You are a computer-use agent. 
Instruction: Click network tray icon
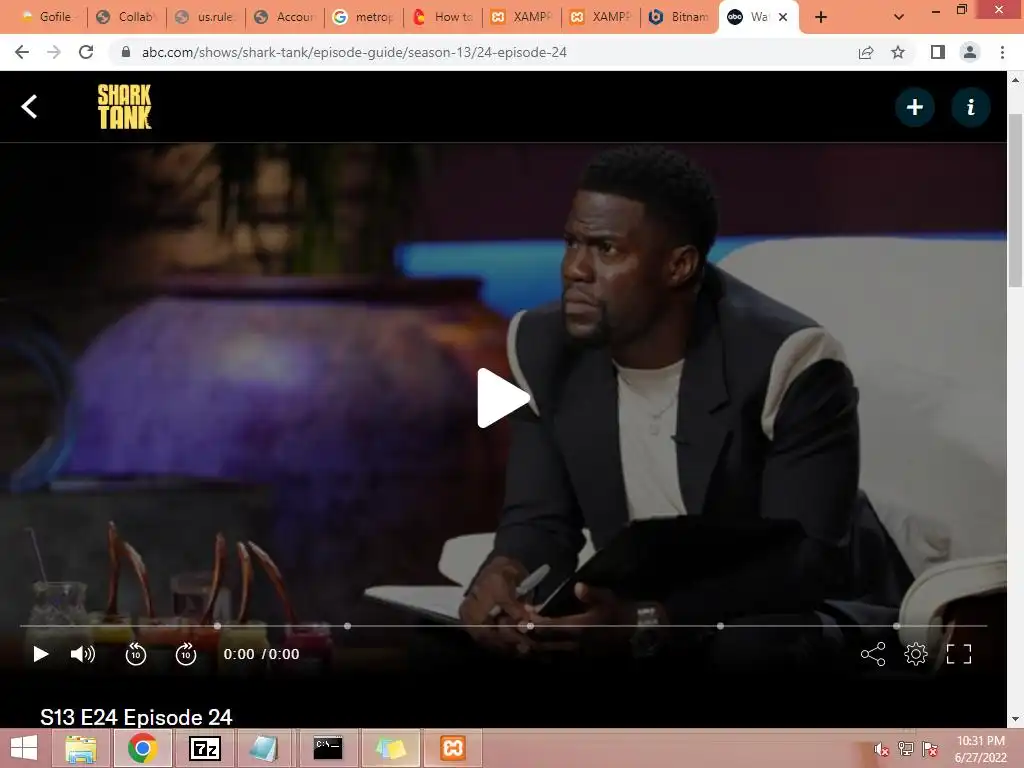tap(905, 749)
